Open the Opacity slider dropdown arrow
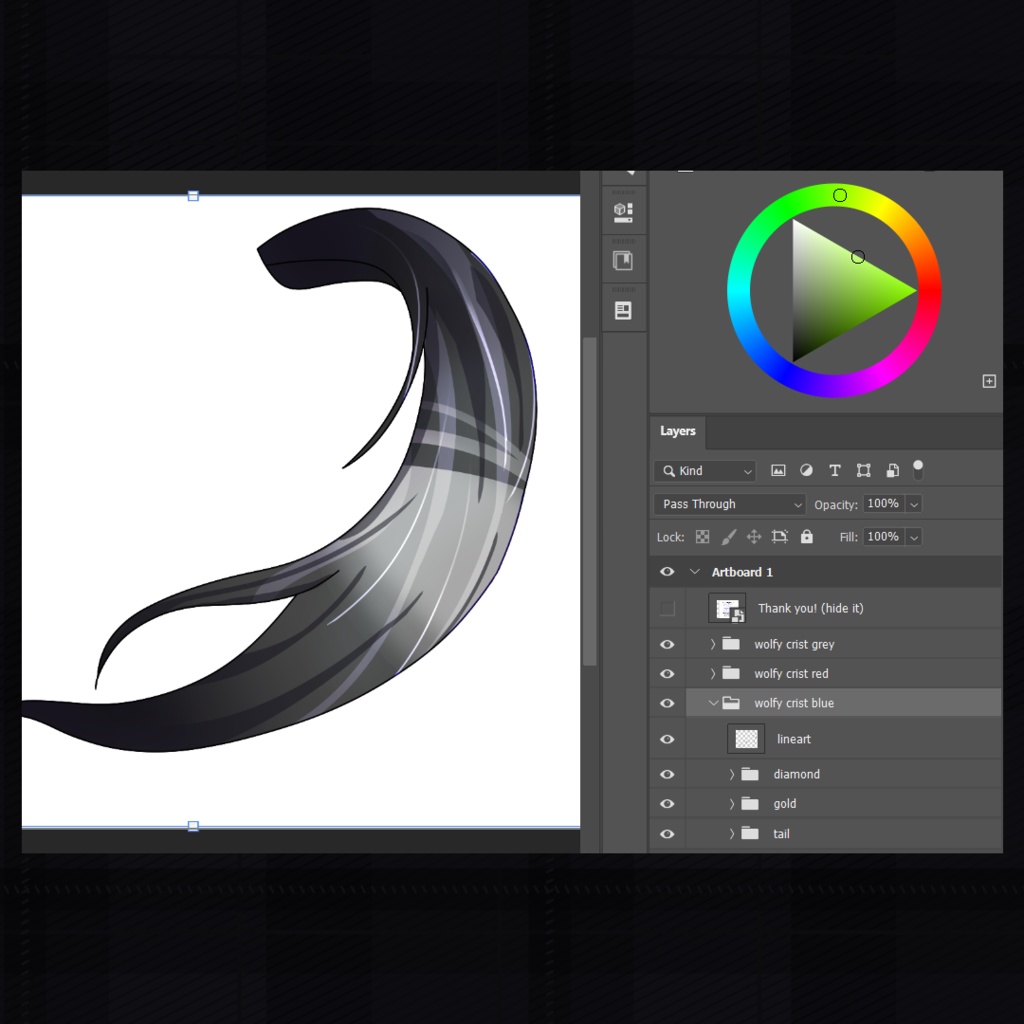1024x1024 pixels. pyautogui.click(x=914, y=504)
